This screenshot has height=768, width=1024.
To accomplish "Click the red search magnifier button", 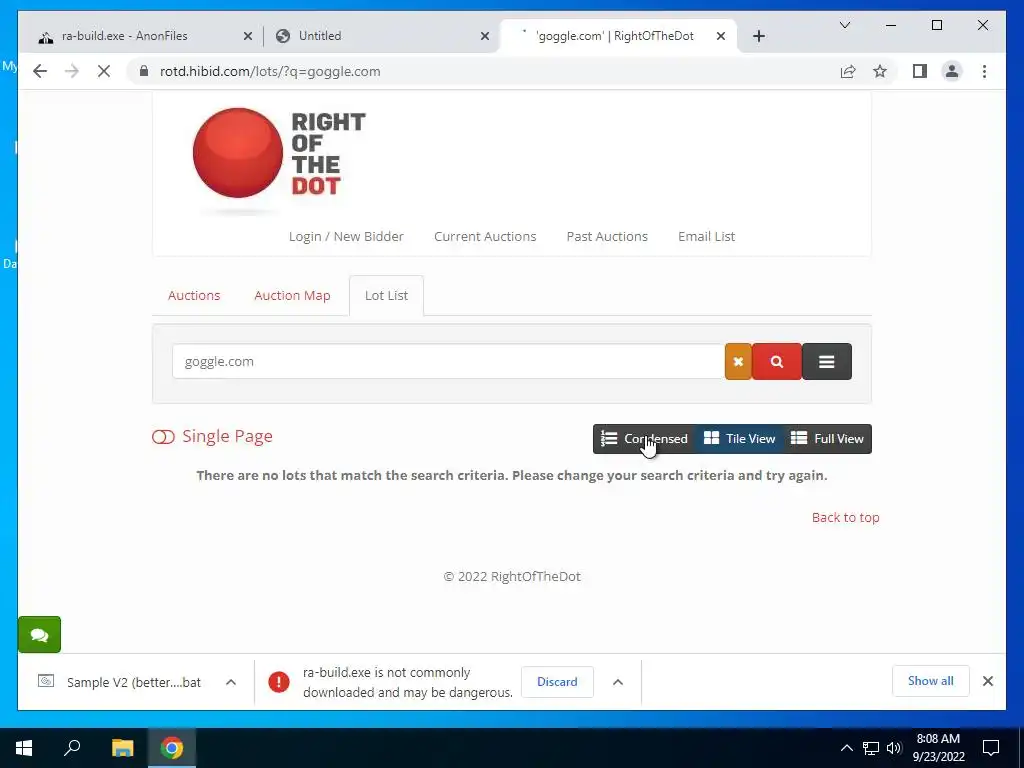I will 776,361.
